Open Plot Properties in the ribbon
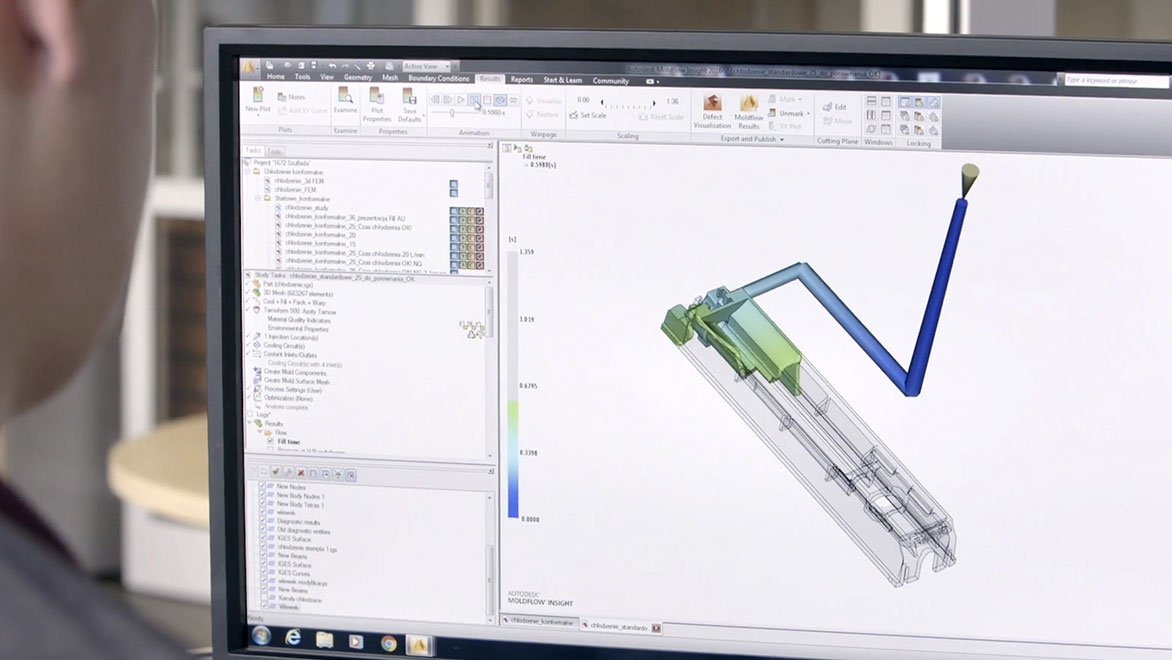Screen dimensions: 1172x660 (377, 101)
